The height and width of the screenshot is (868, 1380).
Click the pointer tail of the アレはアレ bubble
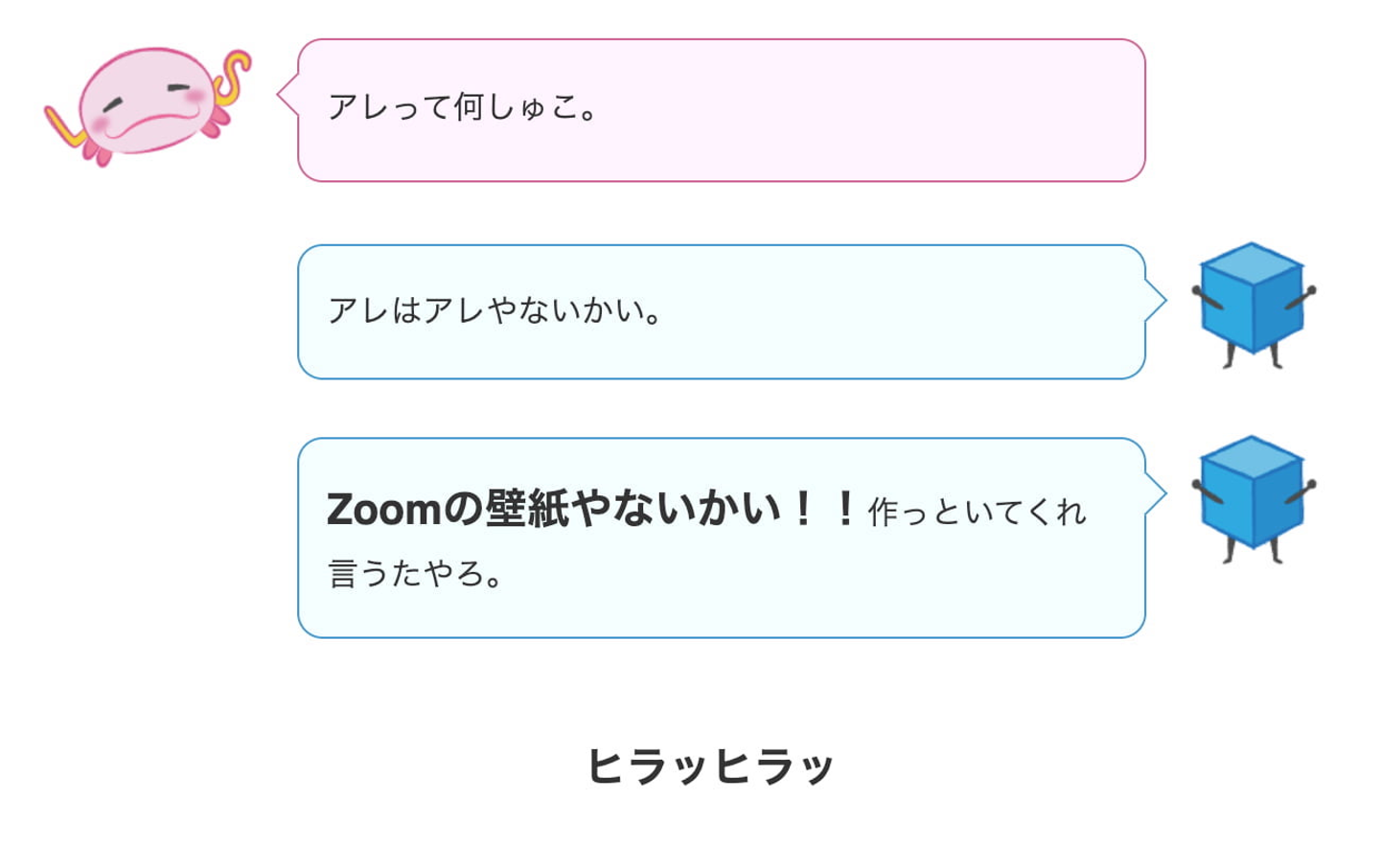1155,301
